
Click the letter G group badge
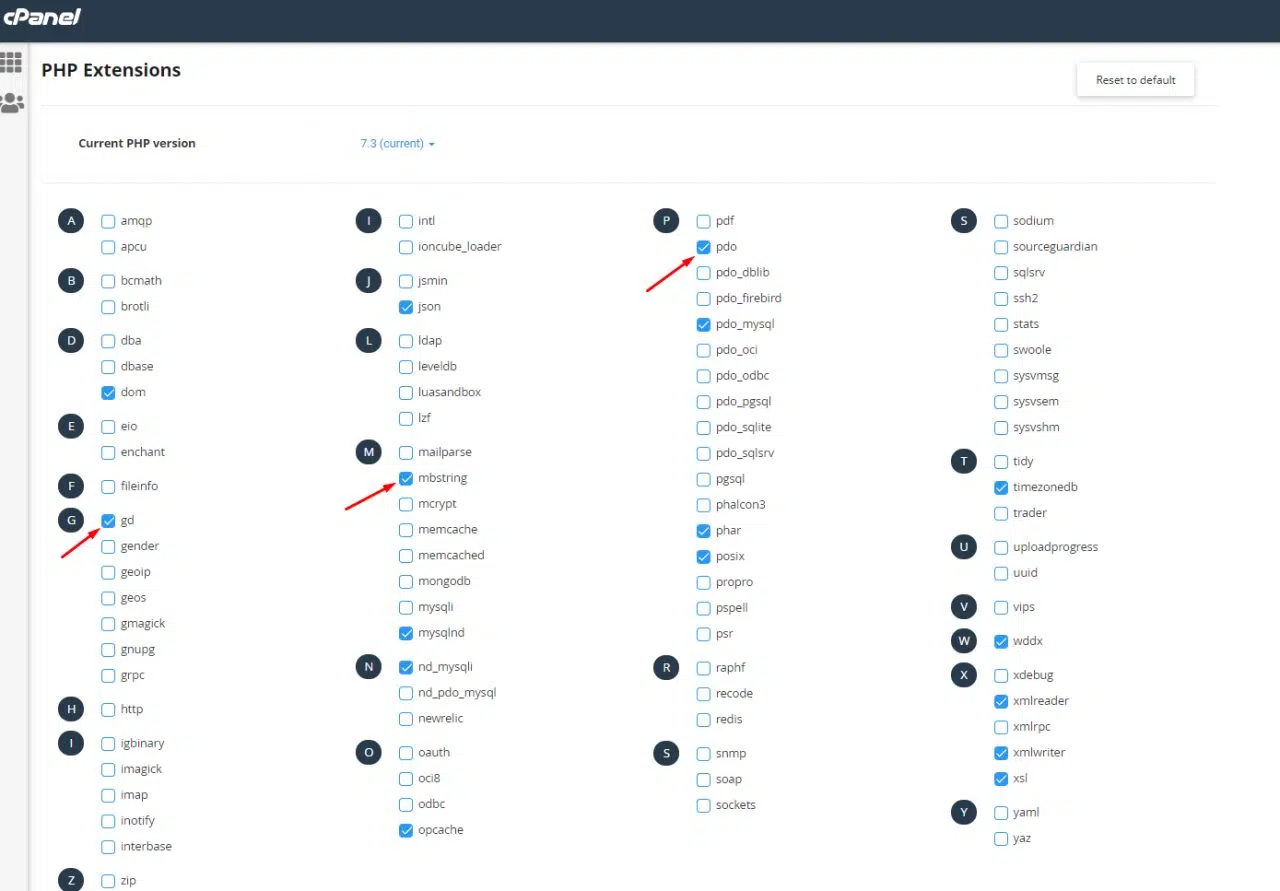[71, 520]
